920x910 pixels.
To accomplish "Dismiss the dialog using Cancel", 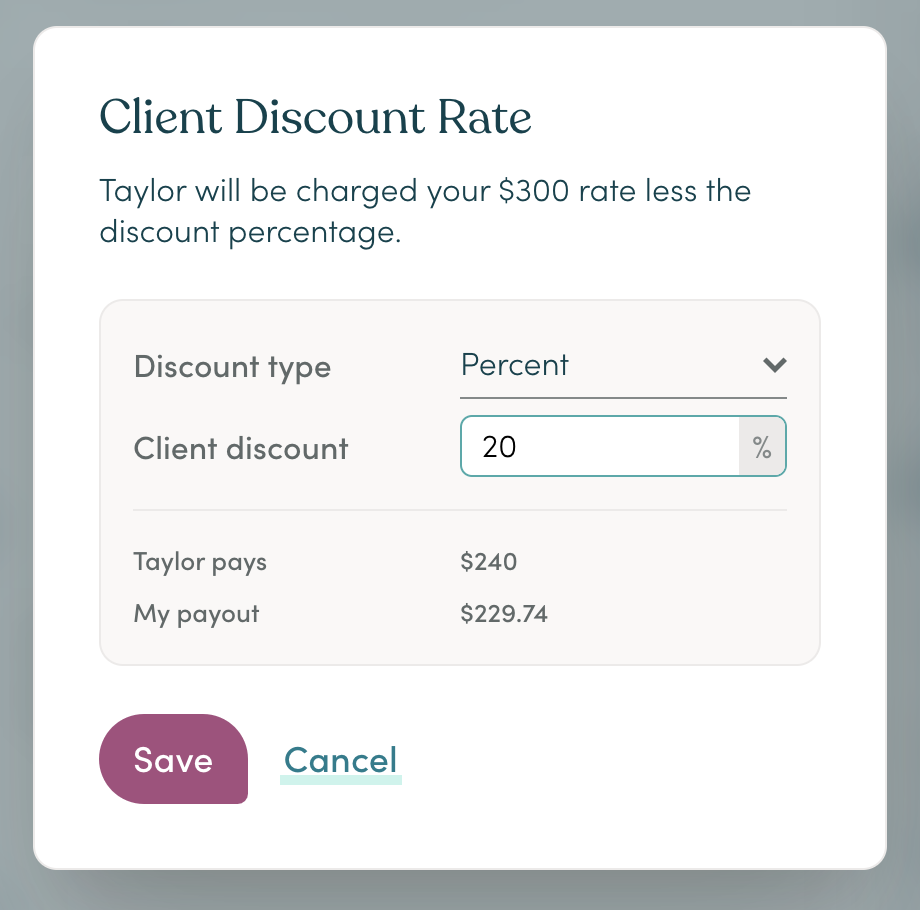I will click(340, 760).
